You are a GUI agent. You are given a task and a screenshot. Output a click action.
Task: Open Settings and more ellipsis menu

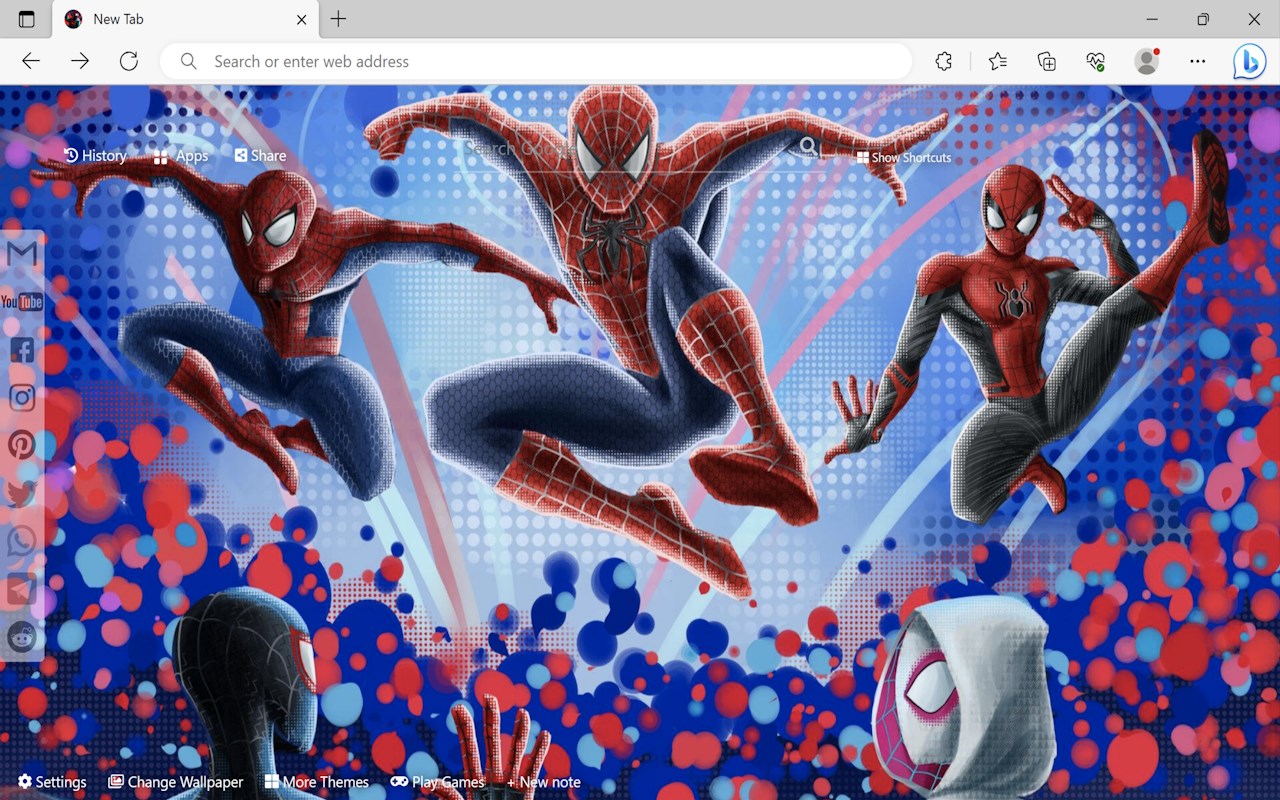pos(1198,61)
